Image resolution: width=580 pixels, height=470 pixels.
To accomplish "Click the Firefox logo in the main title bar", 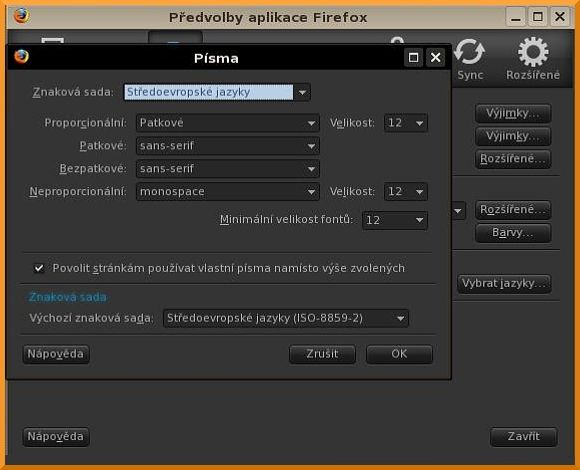I will click(21, 16).
